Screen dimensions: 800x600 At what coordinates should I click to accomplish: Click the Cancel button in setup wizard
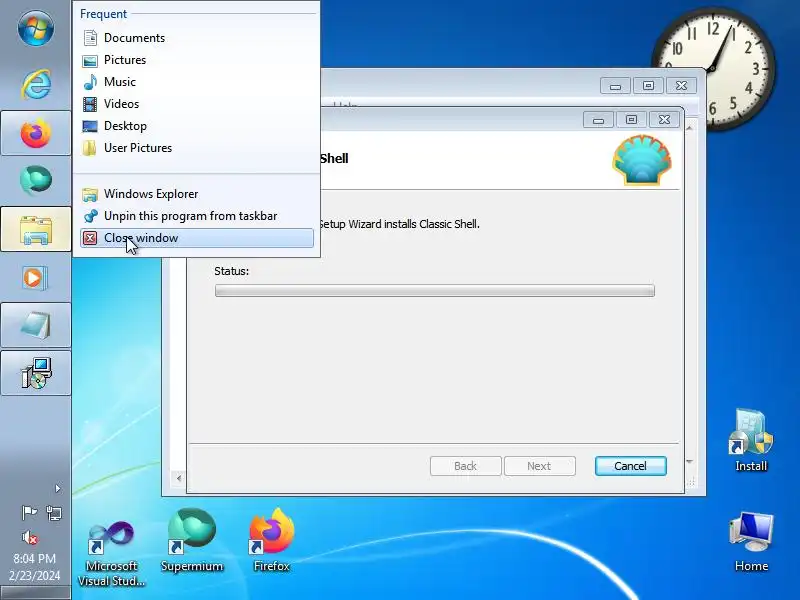[631, 466]
